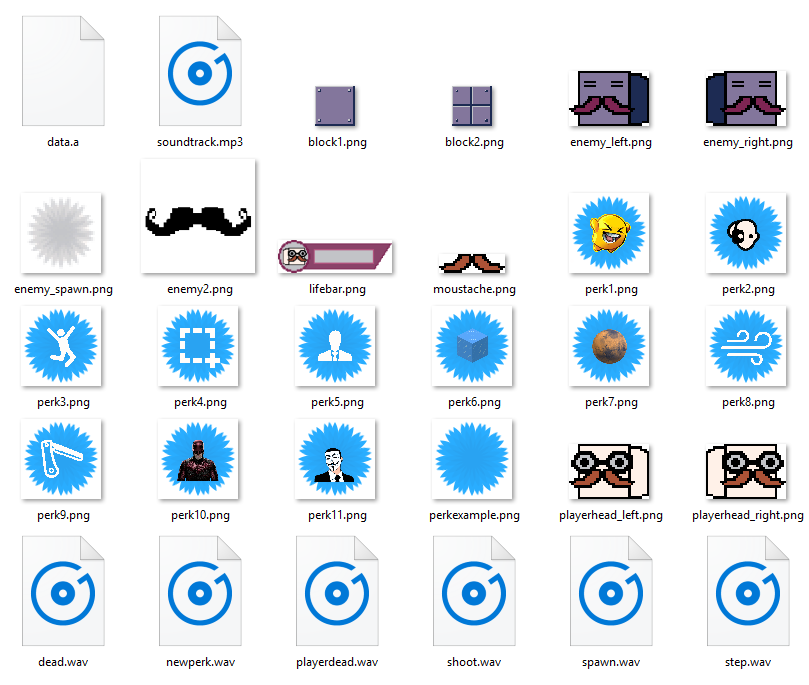Viewport: 809px width, 685px height.
Task: Click the step.wav audio file icon
Action: (x=748, y=591)
